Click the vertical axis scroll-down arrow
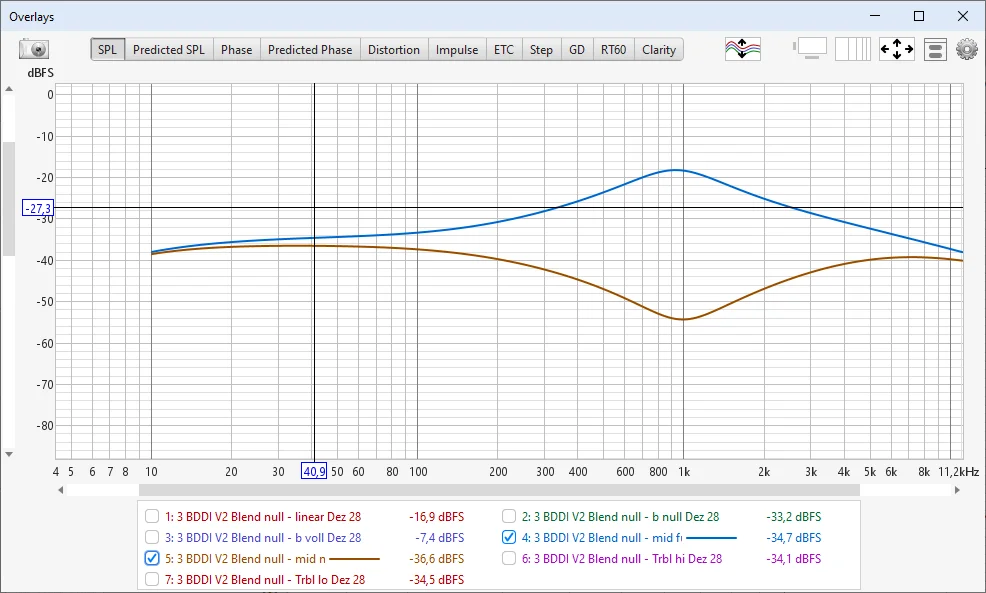 click(x=9, y=453)
